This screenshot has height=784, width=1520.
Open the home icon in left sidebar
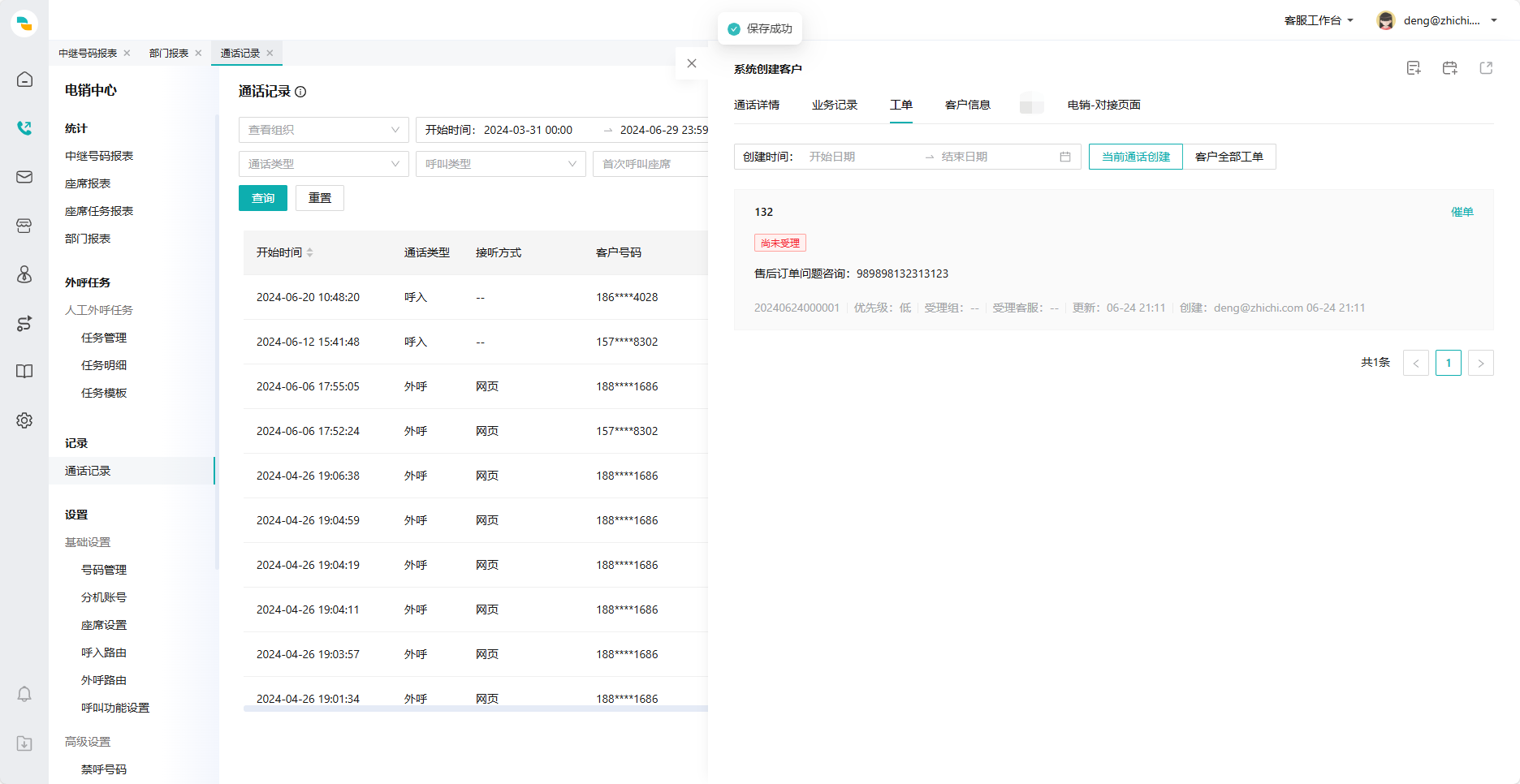(x=24, y=80)
